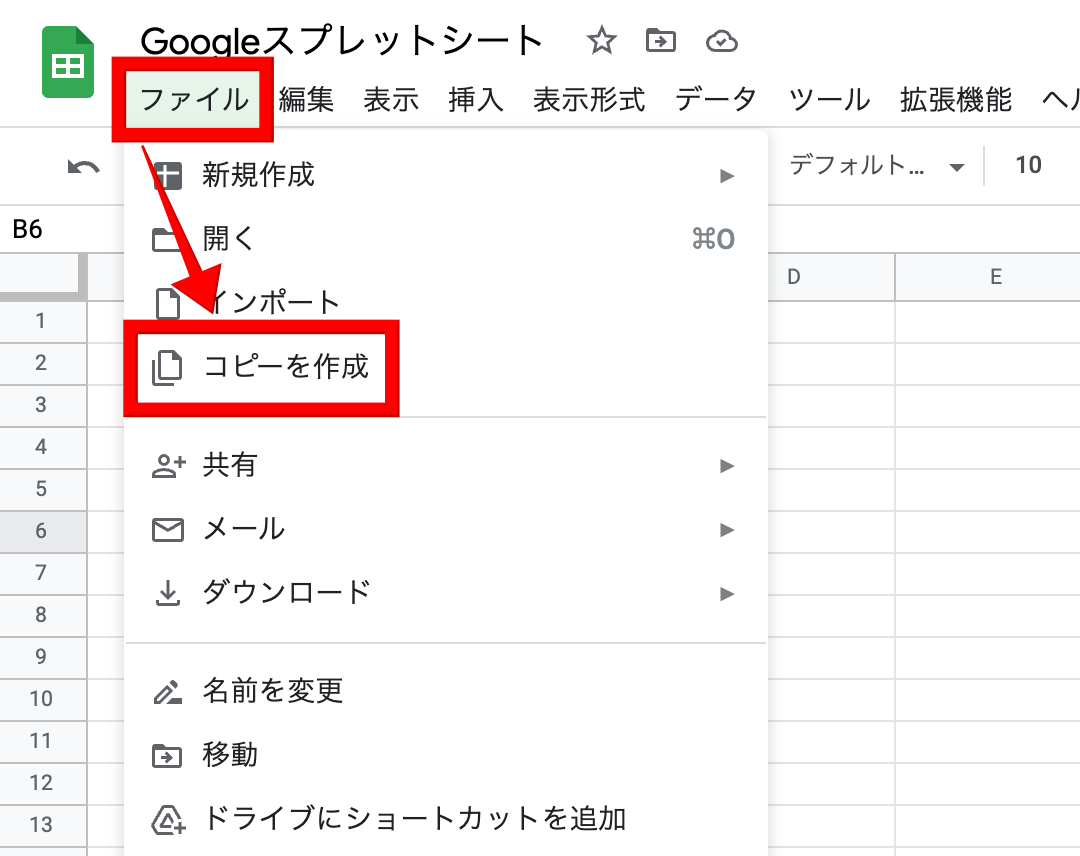Click the folder icon beside 開く
The image size is (1080, 856).
coord(167,240)
